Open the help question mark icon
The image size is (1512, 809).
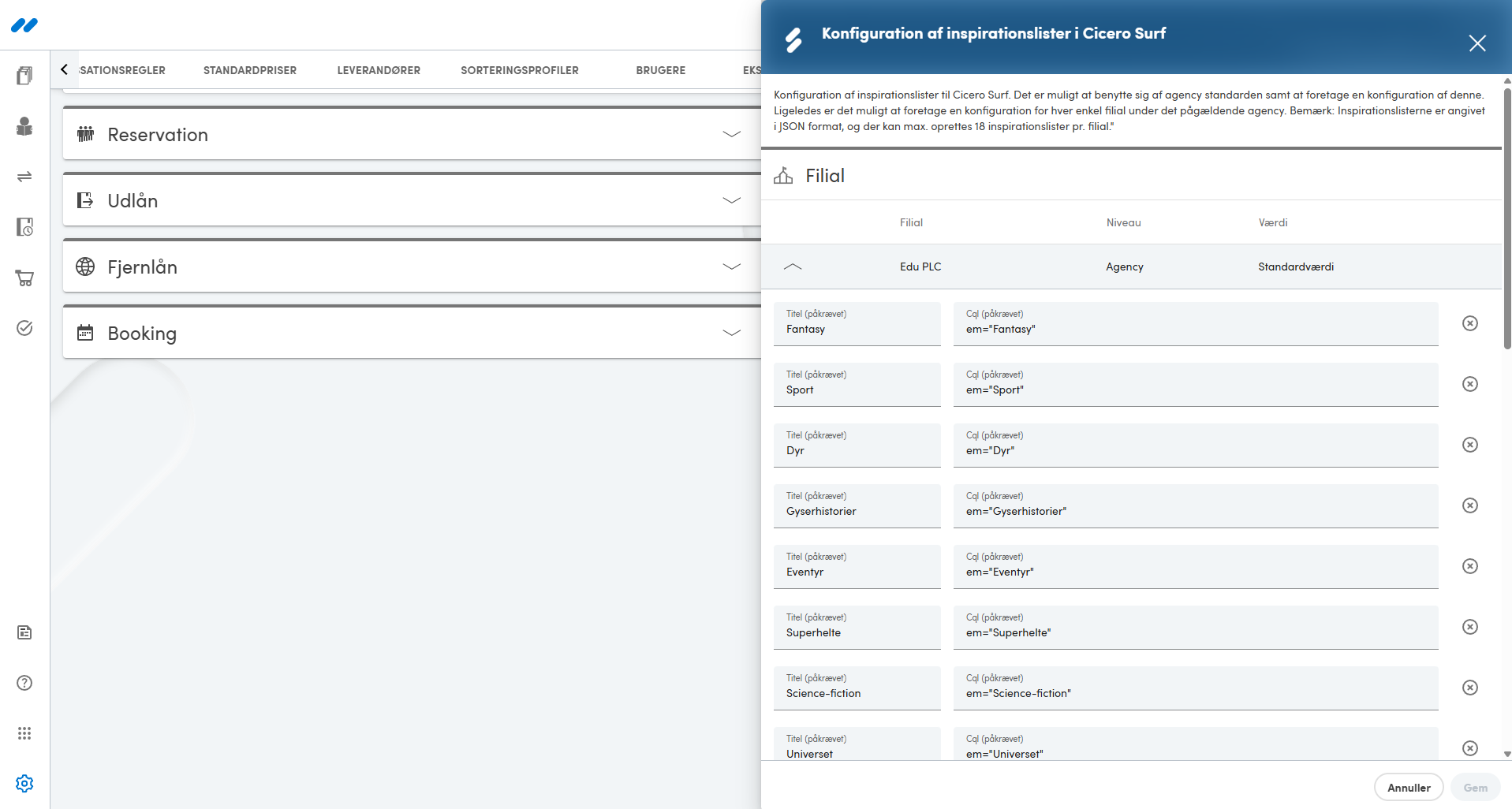pyautogui.click(x=24, y=683)
